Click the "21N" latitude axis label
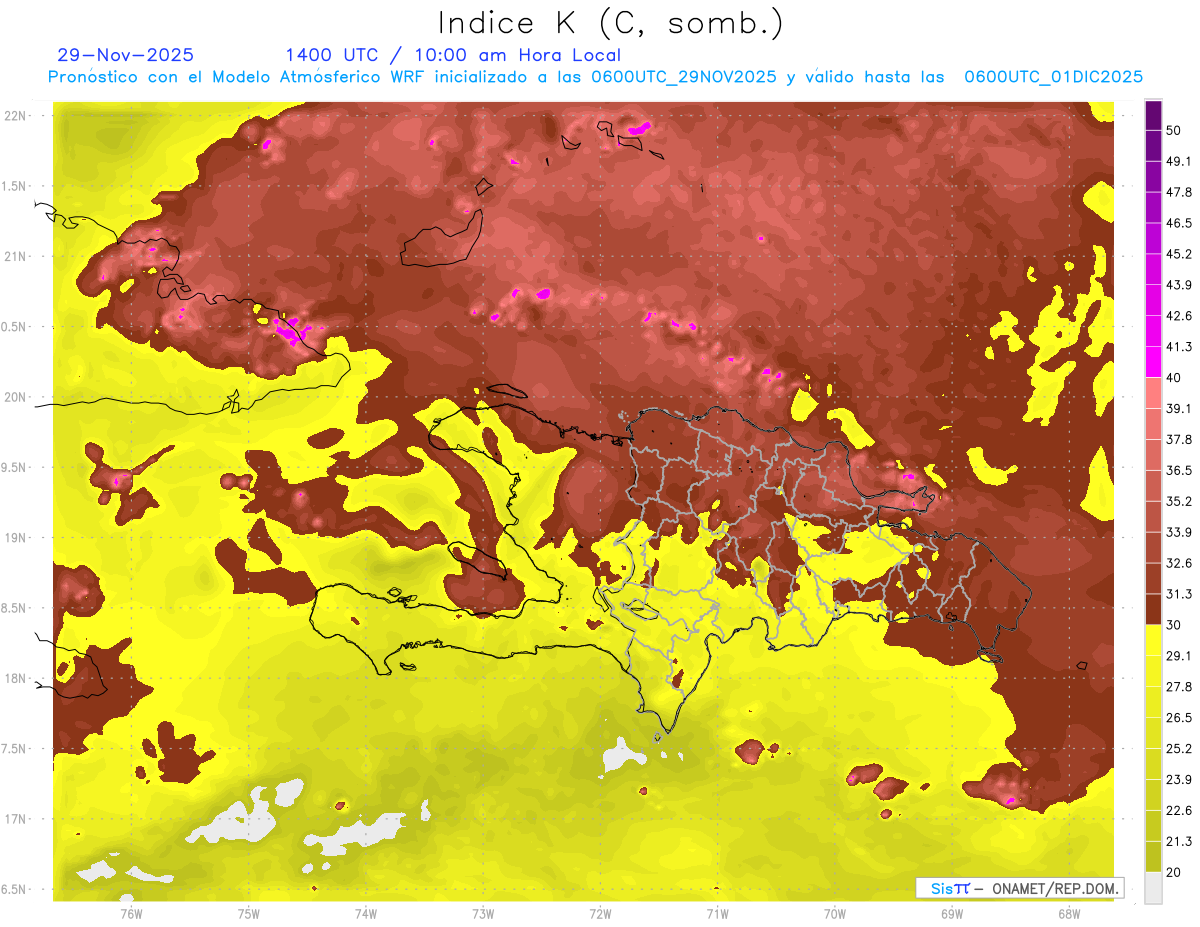This screenshot has width=1200, height=927. point(15,256)
